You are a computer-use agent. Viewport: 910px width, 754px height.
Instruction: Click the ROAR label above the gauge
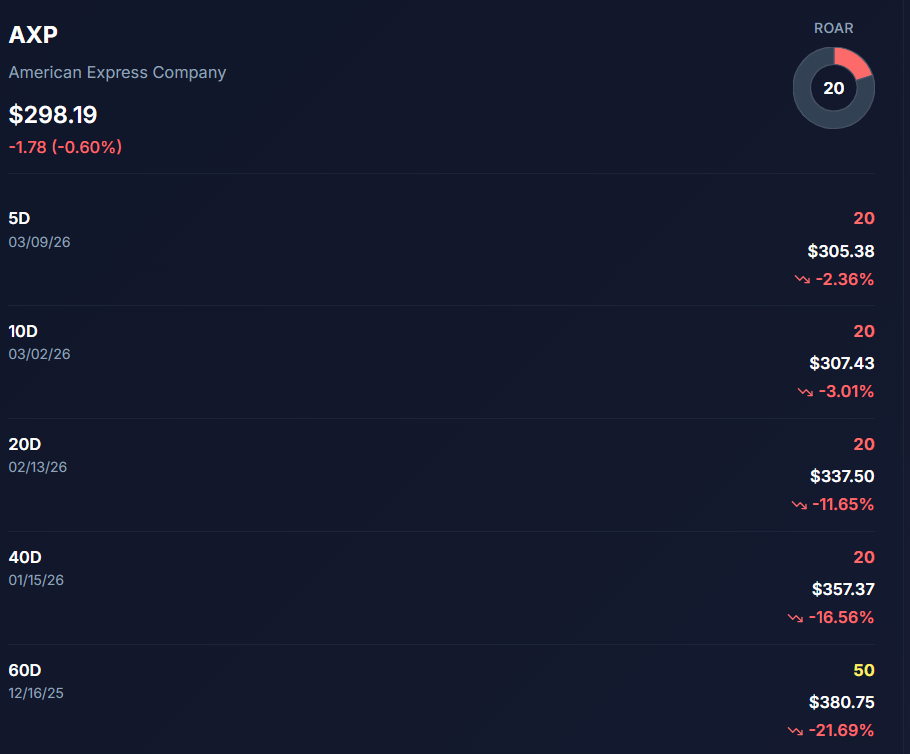(x=833, y=28)
